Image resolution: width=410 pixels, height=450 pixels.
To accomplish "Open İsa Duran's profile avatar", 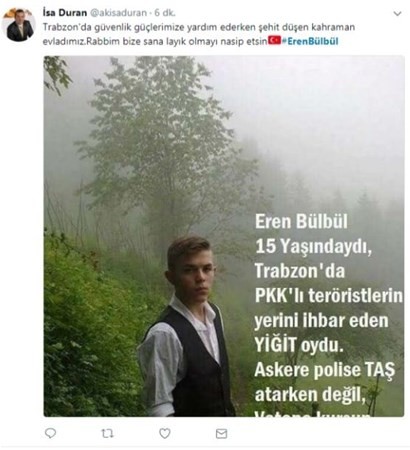I will 19,25.
